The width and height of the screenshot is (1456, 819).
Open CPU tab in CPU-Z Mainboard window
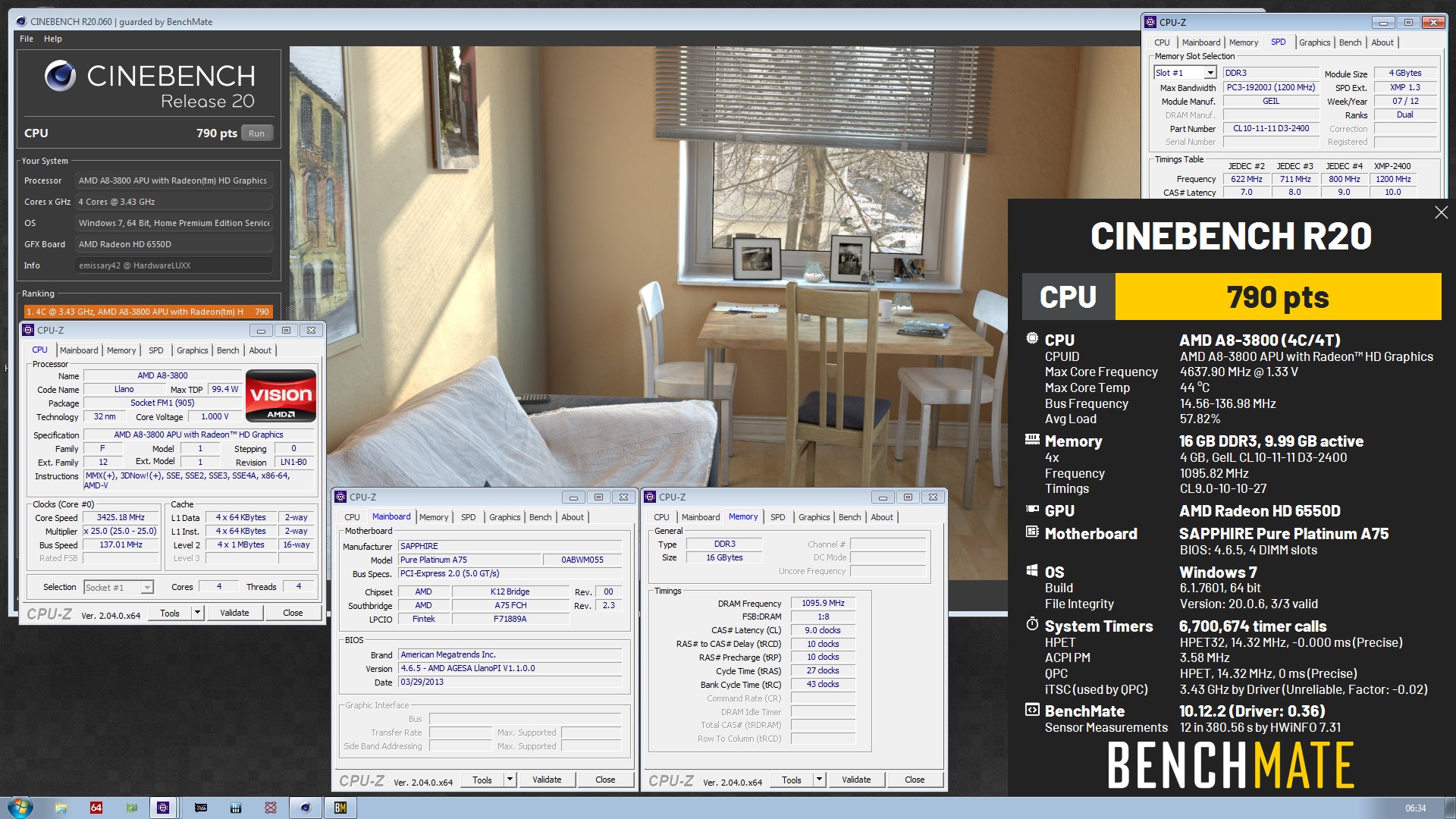click(x=352, y=517)
